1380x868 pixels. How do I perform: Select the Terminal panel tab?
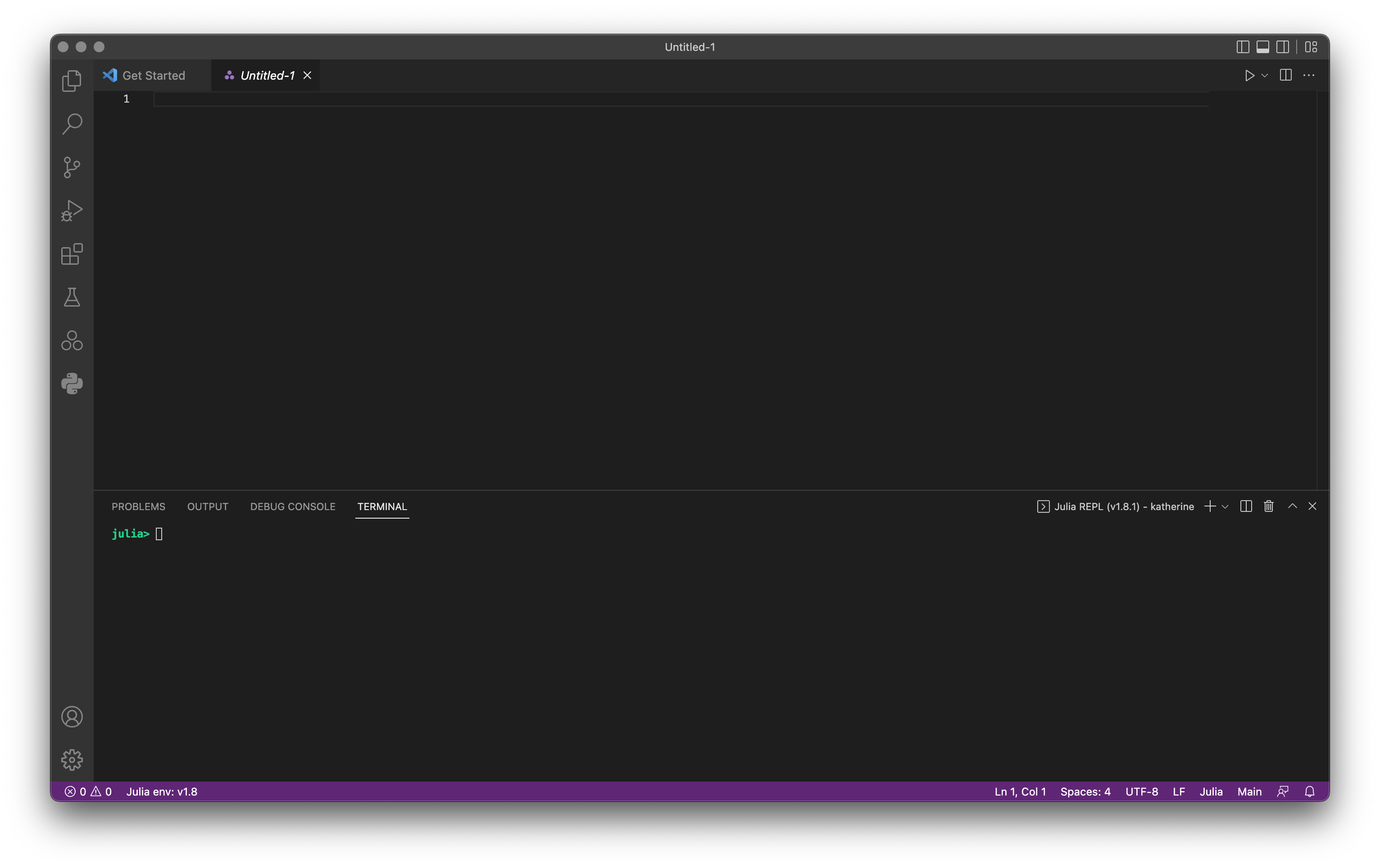coord(381,506)
